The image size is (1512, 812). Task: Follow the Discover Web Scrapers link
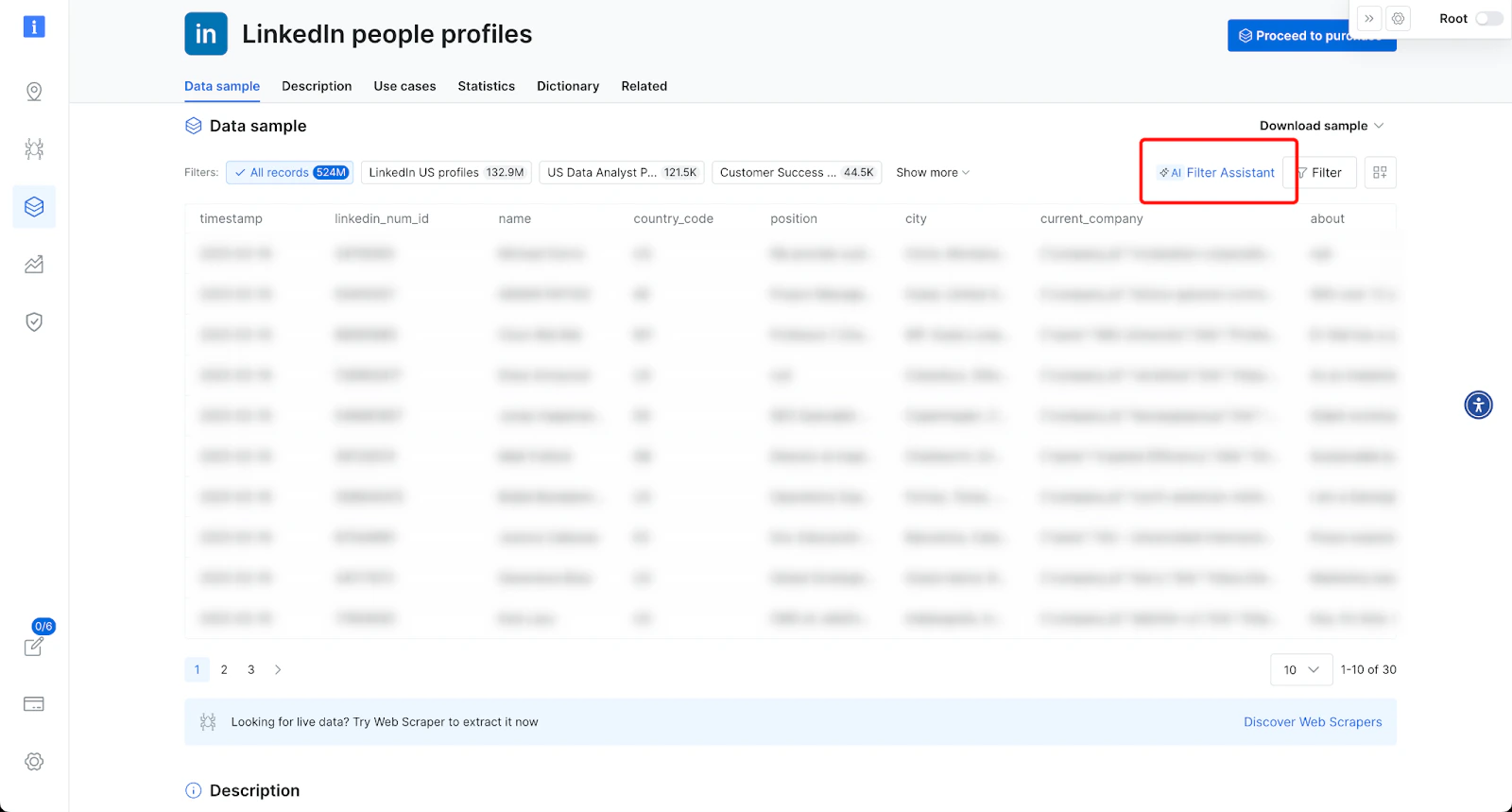click(1313, 722)
